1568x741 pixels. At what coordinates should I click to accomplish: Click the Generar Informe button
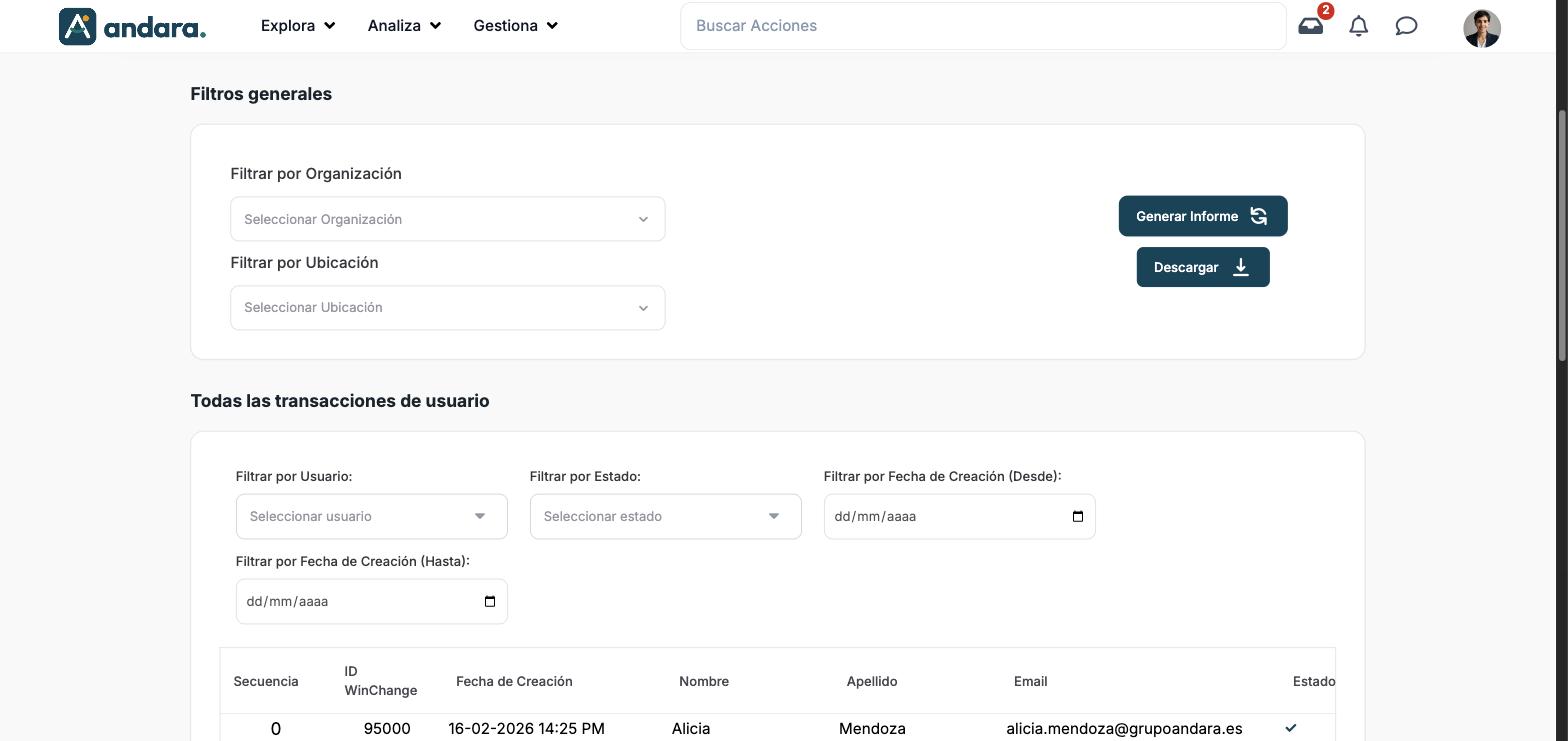point(1203,216)
